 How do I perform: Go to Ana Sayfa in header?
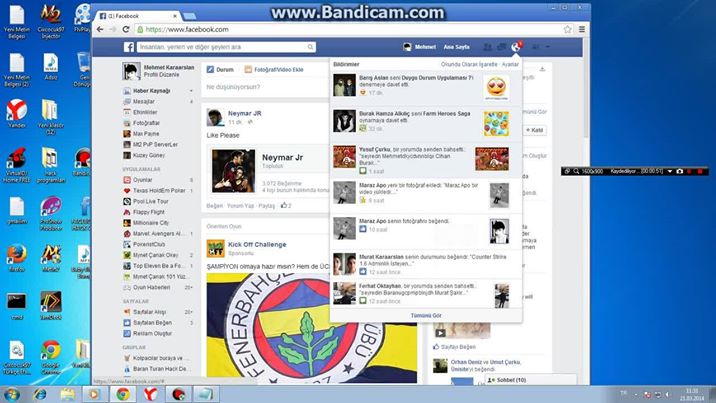pos(457,47)
